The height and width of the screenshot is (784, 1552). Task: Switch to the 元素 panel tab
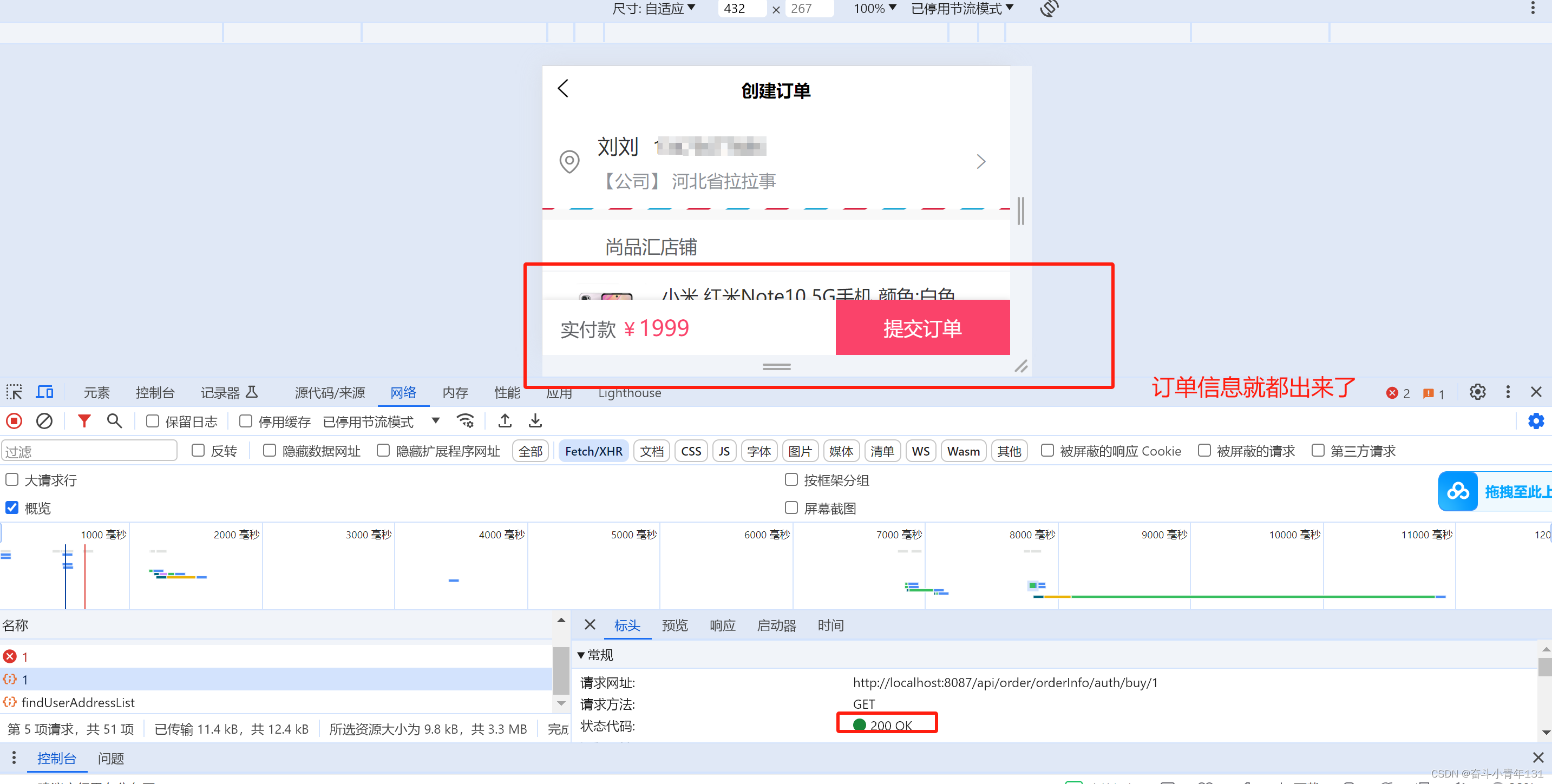96,393
